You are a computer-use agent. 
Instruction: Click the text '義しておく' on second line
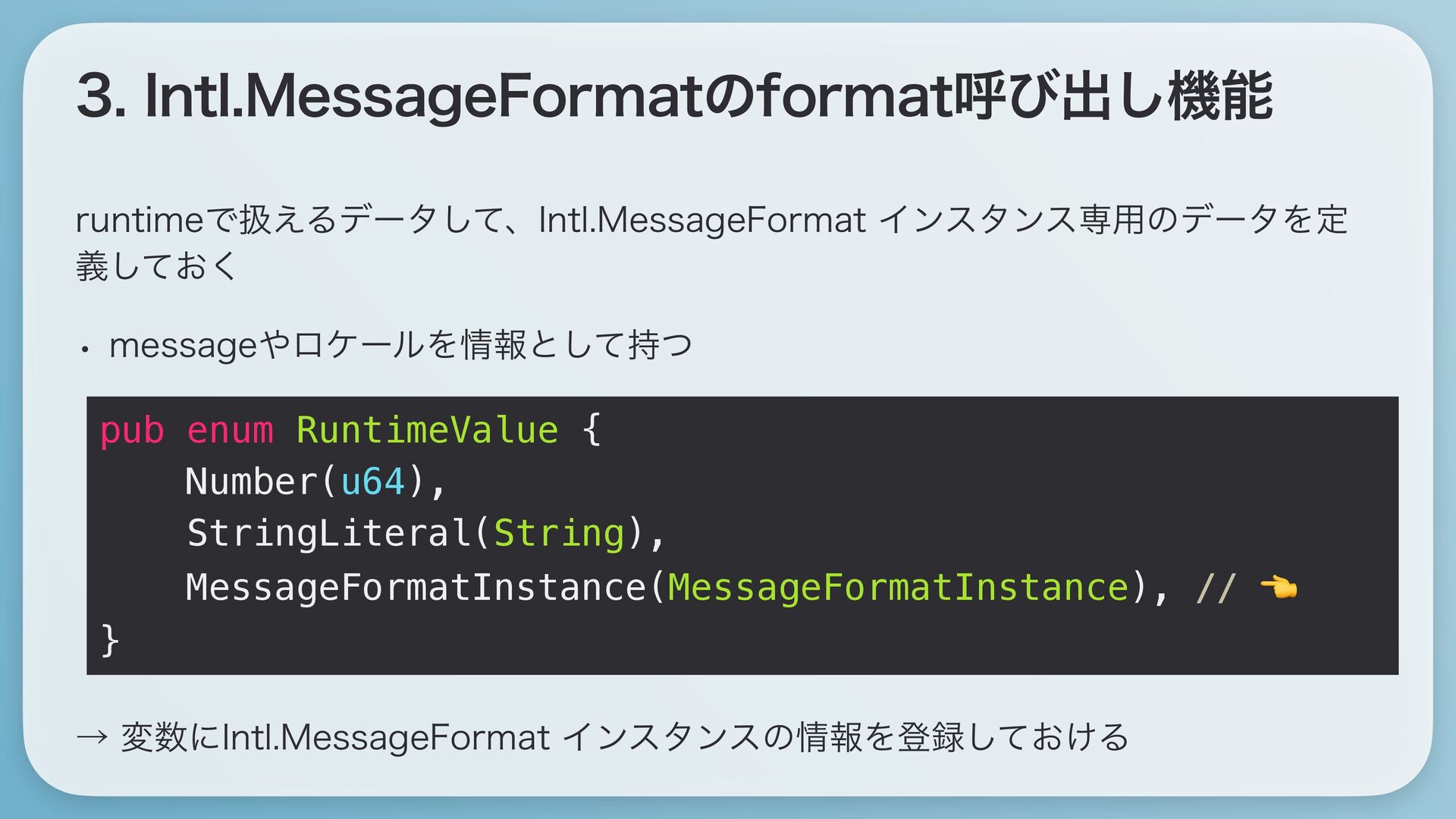click(157, 265)
